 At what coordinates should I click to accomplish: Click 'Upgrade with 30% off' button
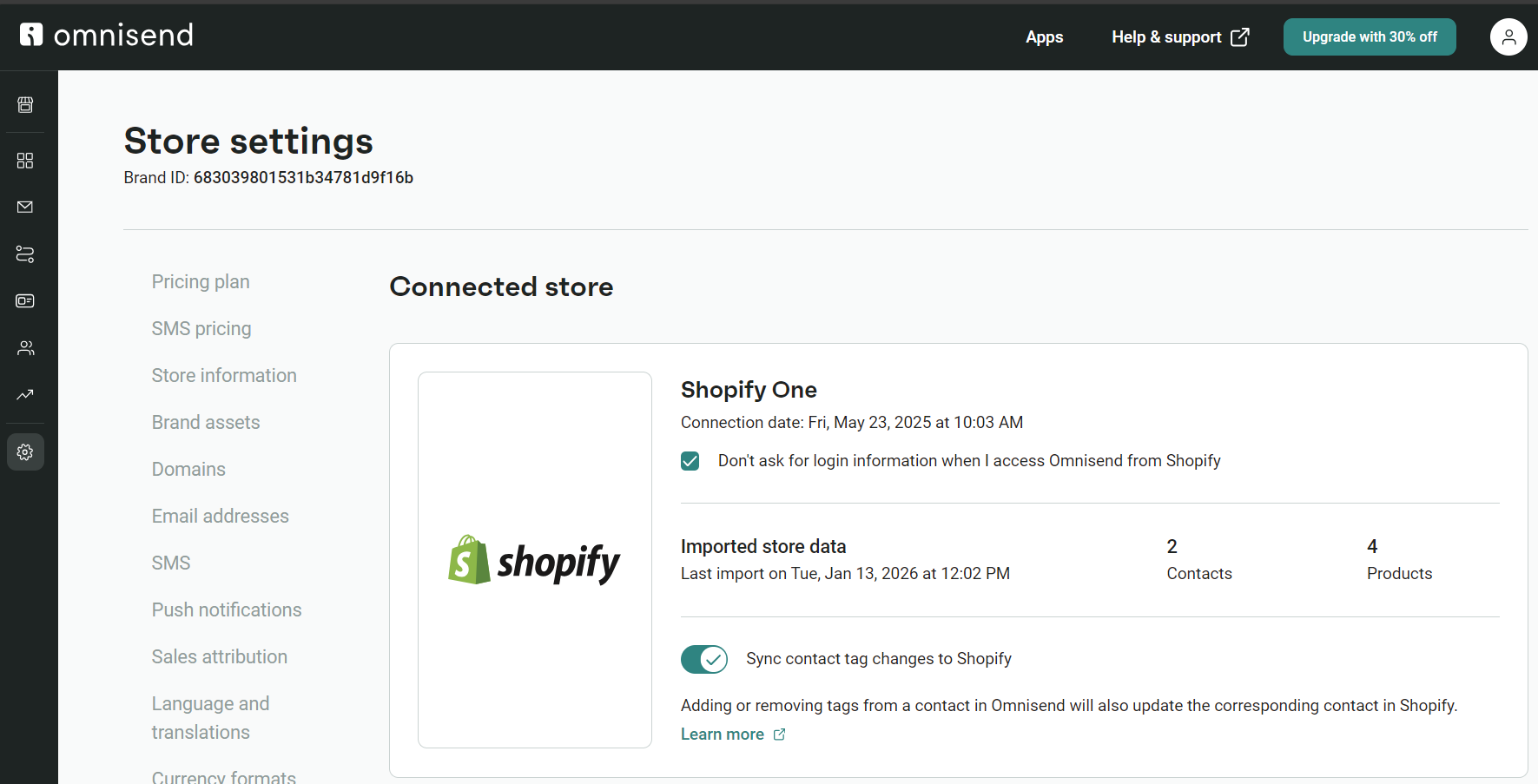click(1370, 36)
